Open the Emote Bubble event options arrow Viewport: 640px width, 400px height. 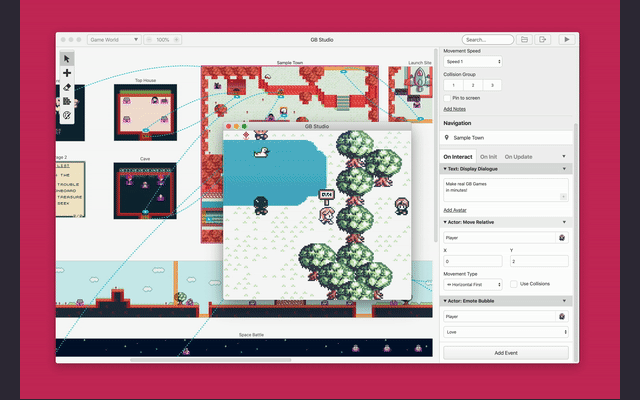tap(564, 301)
